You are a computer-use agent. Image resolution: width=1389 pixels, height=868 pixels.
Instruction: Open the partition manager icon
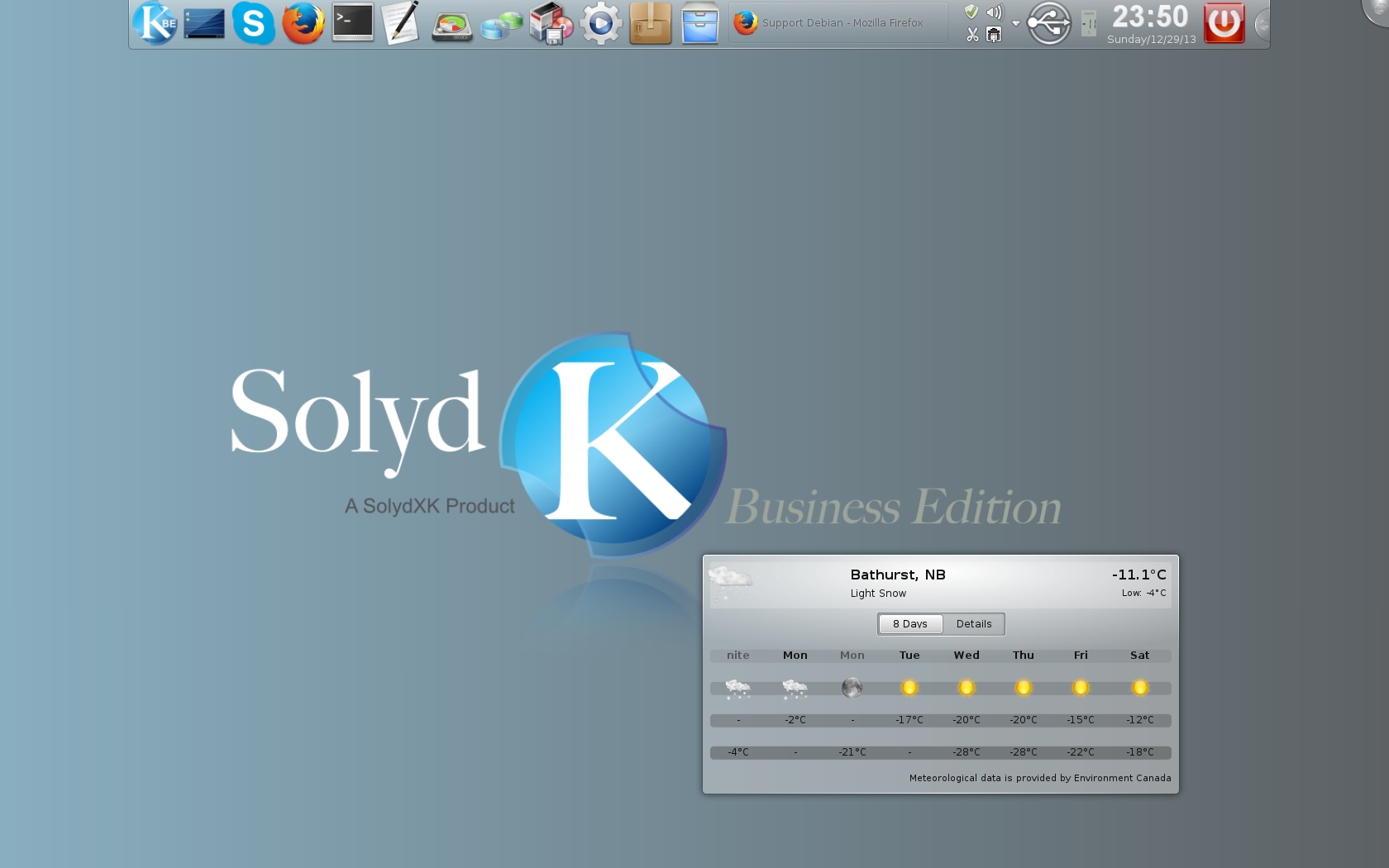502,25
